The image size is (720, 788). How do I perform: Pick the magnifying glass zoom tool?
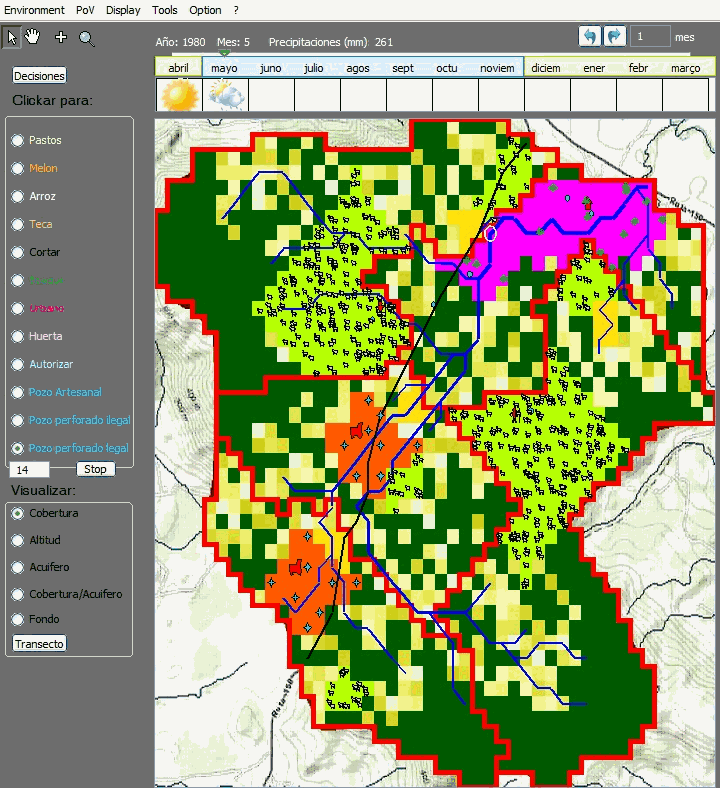[x=87, y=38]
